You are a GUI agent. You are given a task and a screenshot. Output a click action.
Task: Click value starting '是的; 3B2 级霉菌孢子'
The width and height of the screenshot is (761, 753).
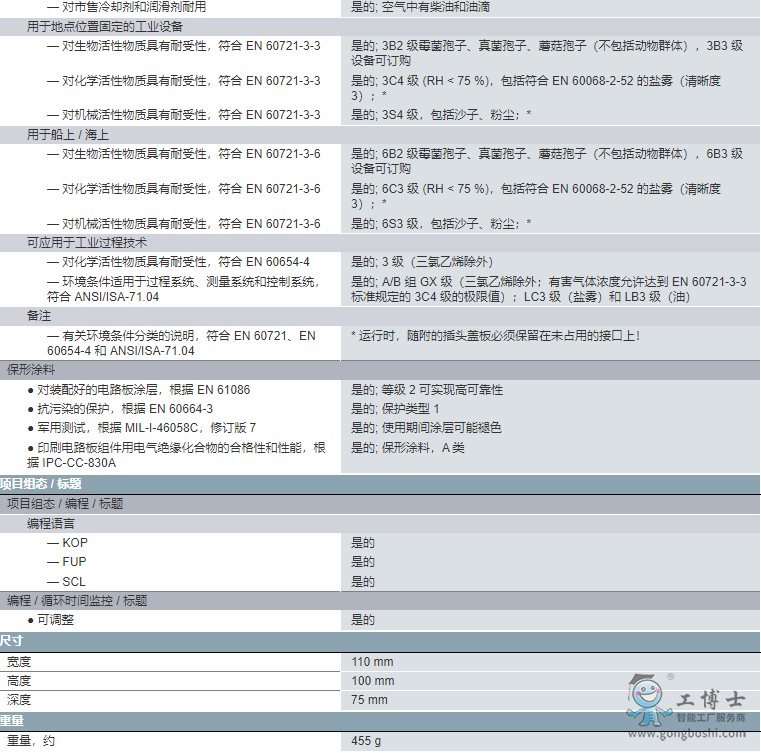[x=547, y=53]
